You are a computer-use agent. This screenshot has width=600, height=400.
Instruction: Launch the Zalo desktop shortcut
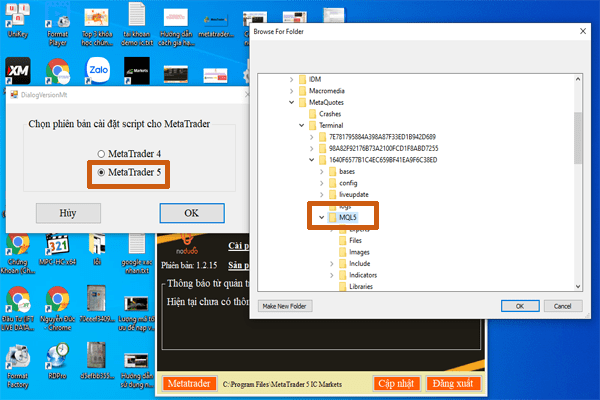click(x=98, y=70)
